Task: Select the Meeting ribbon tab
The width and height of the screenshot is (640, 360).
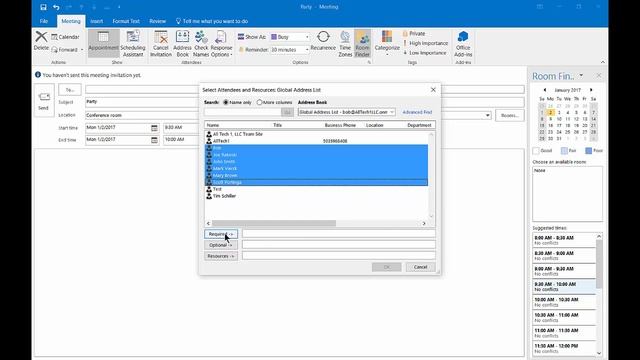Action: click(71, 21)
